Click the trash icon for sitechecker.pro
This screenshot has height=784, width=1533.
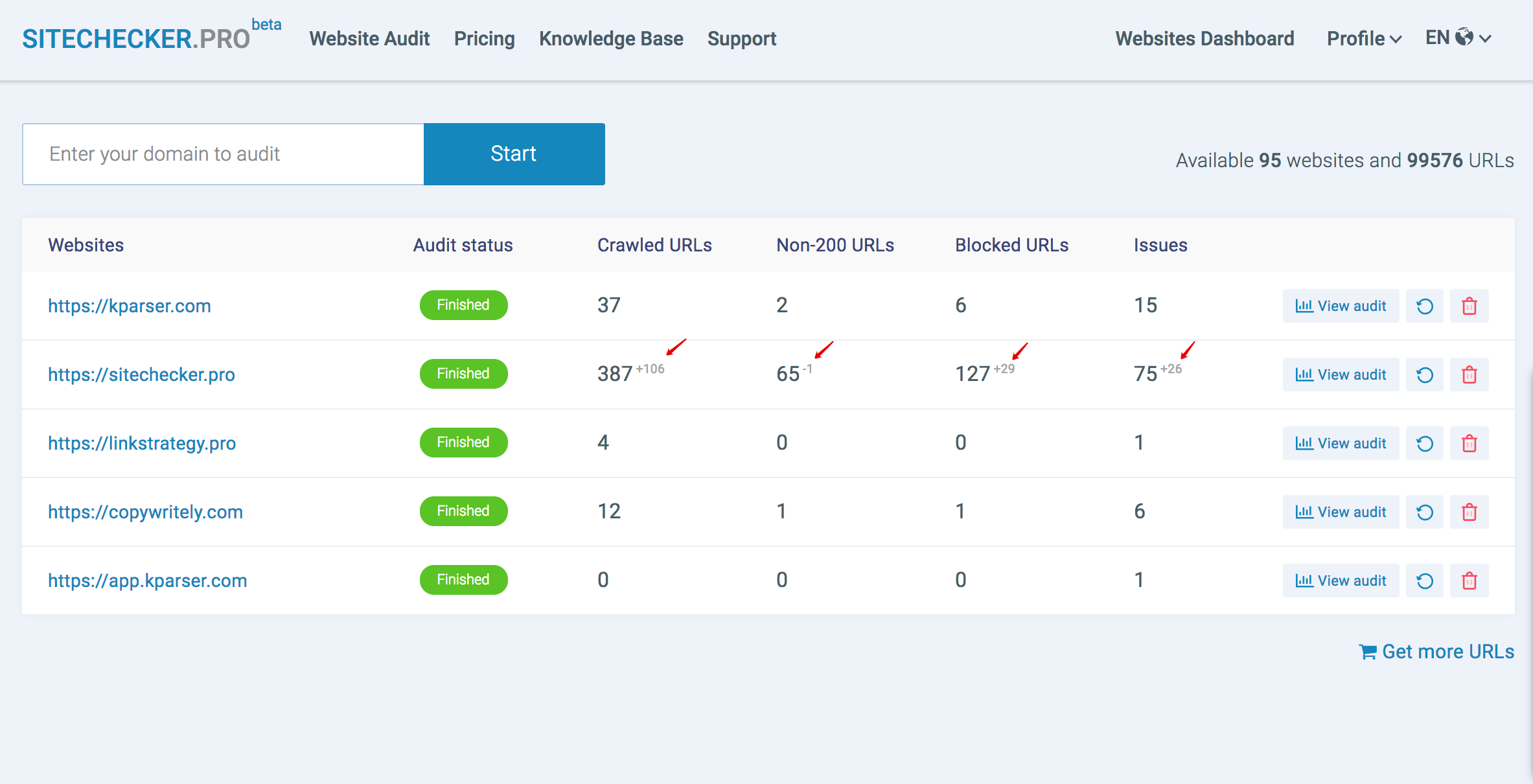[1469, 375]
